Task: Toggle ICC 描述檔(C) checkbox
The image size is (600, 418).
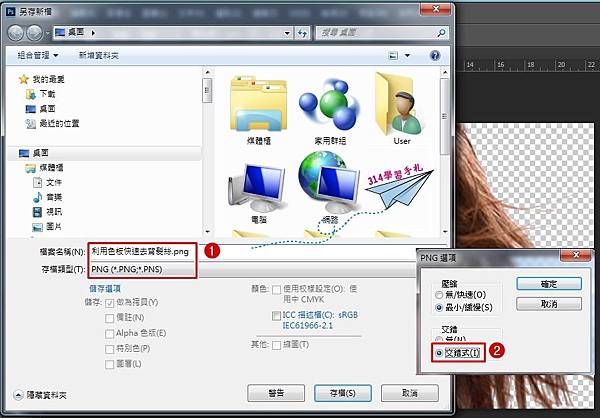Action: click(x=276, y=316)
